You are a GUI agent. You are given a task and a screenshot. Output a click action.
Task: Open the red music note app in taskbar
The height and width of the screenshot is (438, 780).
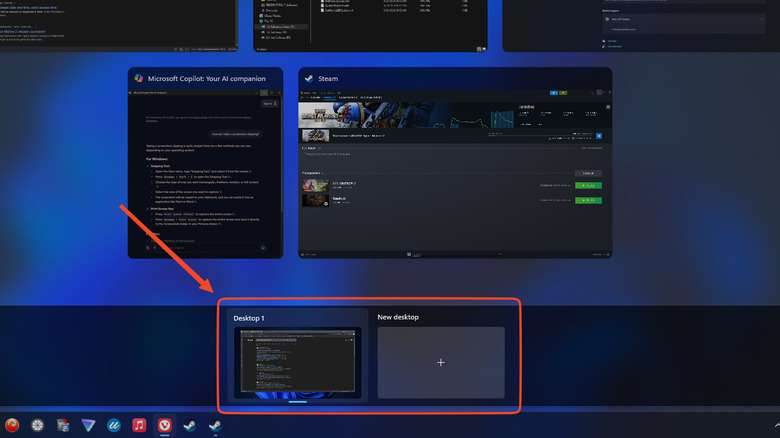pyautogui.click(x=139, y=426)
